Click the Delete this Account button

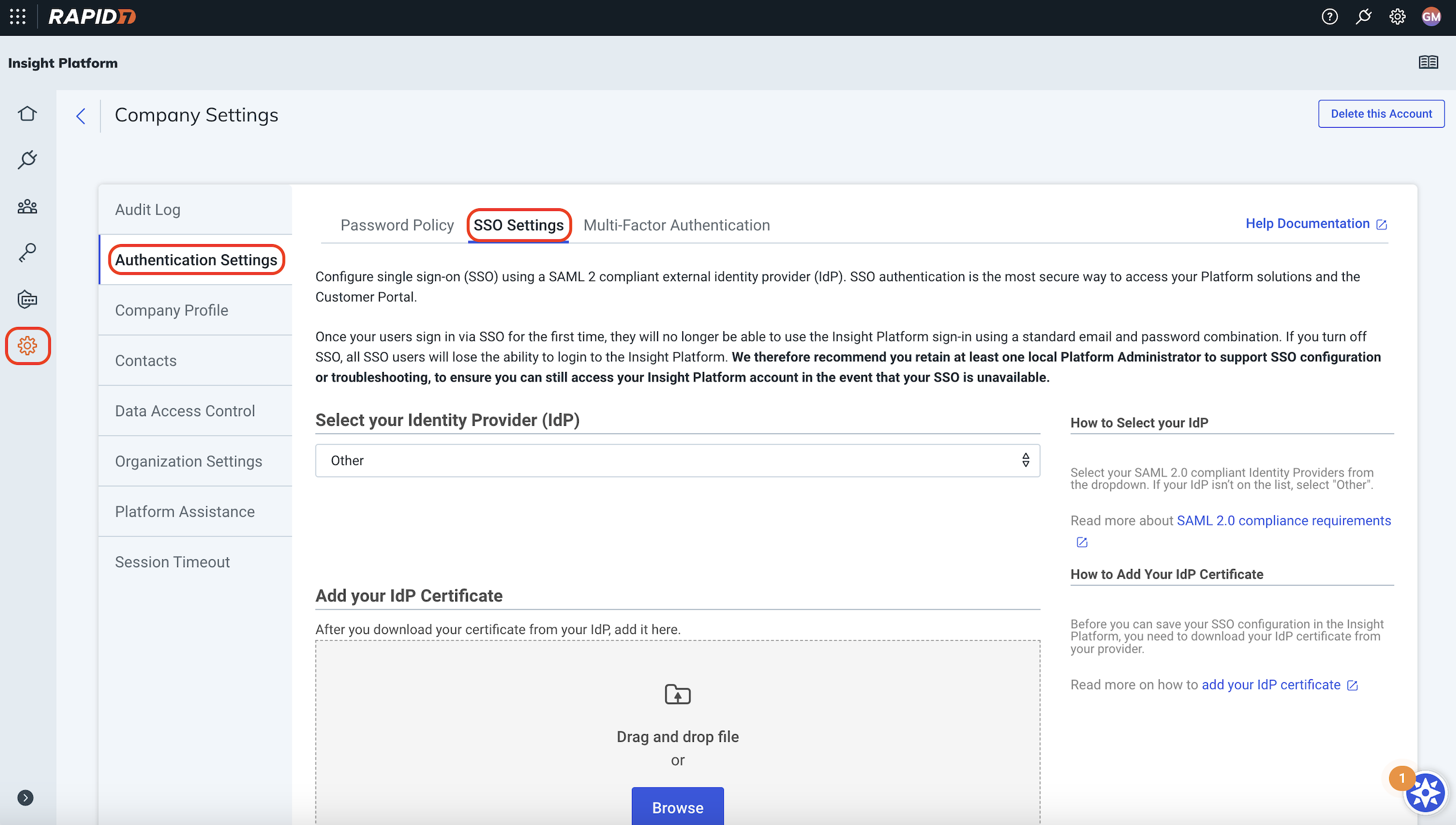click(1381, 113)
